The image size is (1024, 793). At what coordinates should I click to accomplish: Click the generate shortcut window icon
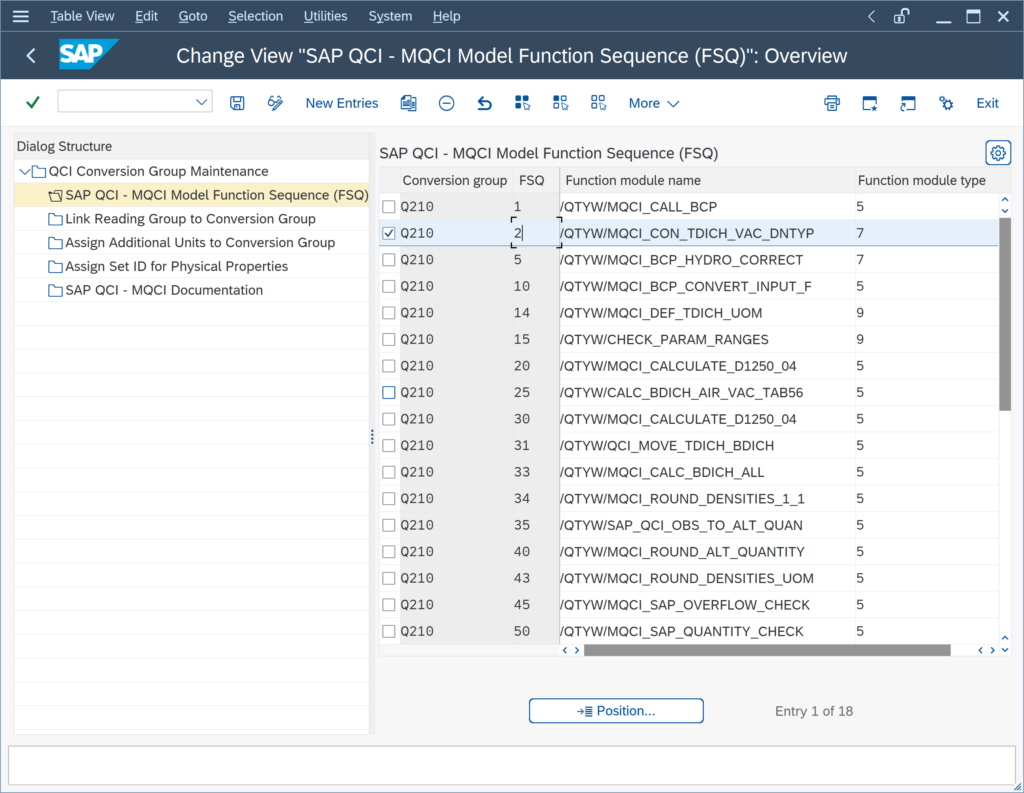pos(908,103)
